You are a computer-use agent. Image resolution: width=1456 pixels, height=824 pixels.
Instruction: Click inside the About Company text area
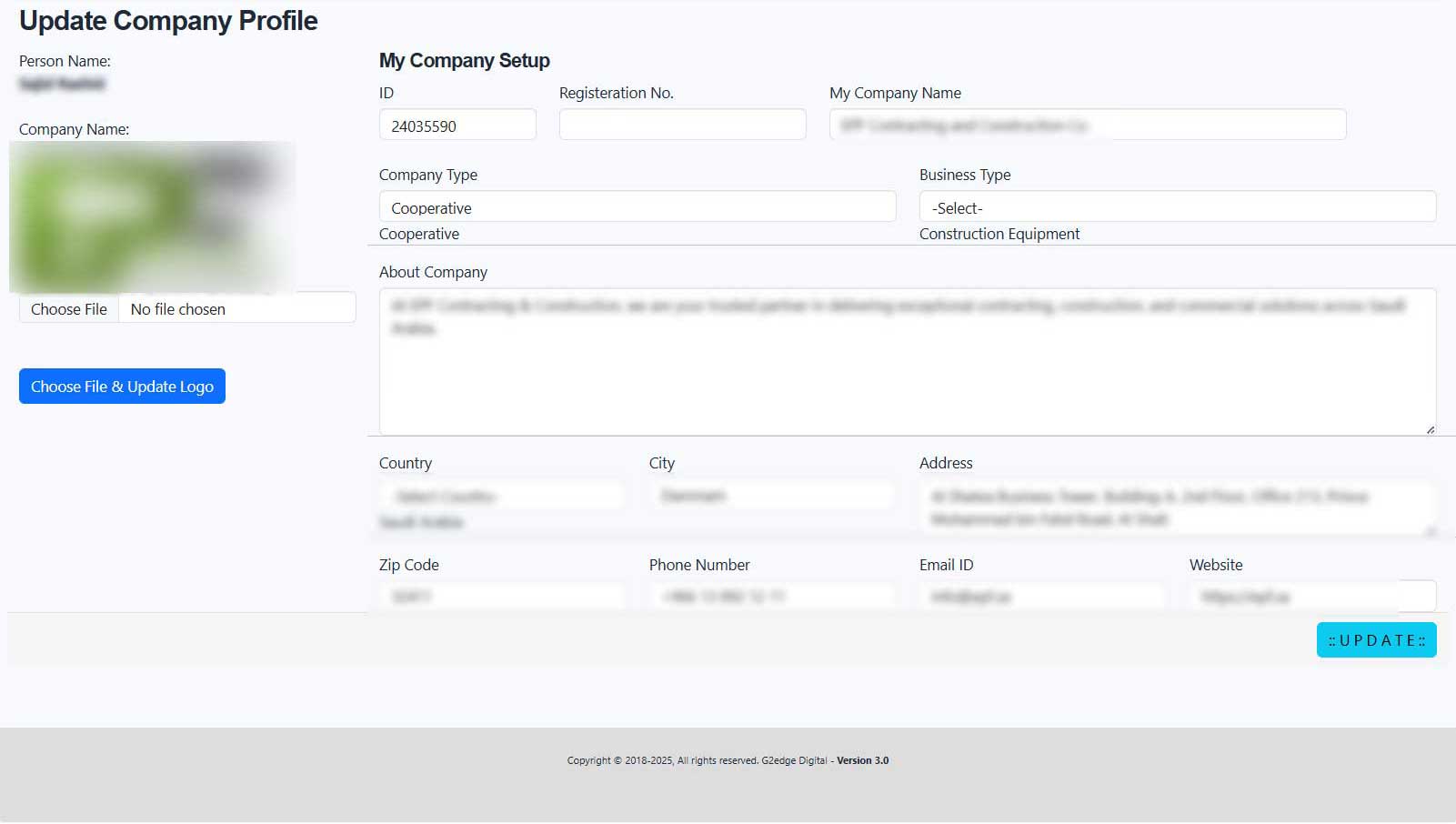point(908,362)
